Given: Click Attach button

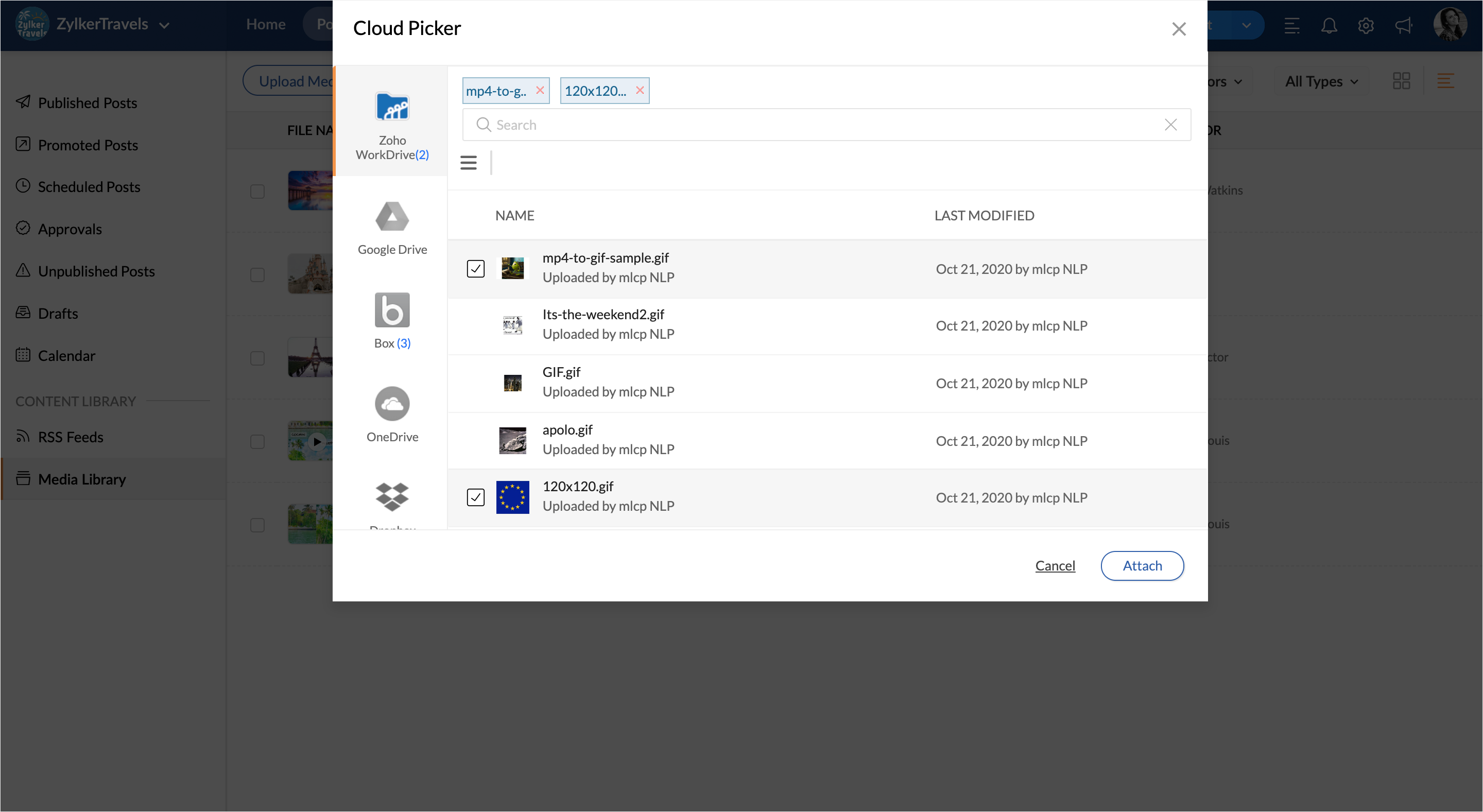Looking at the screenshot, I should point(1142,566).
